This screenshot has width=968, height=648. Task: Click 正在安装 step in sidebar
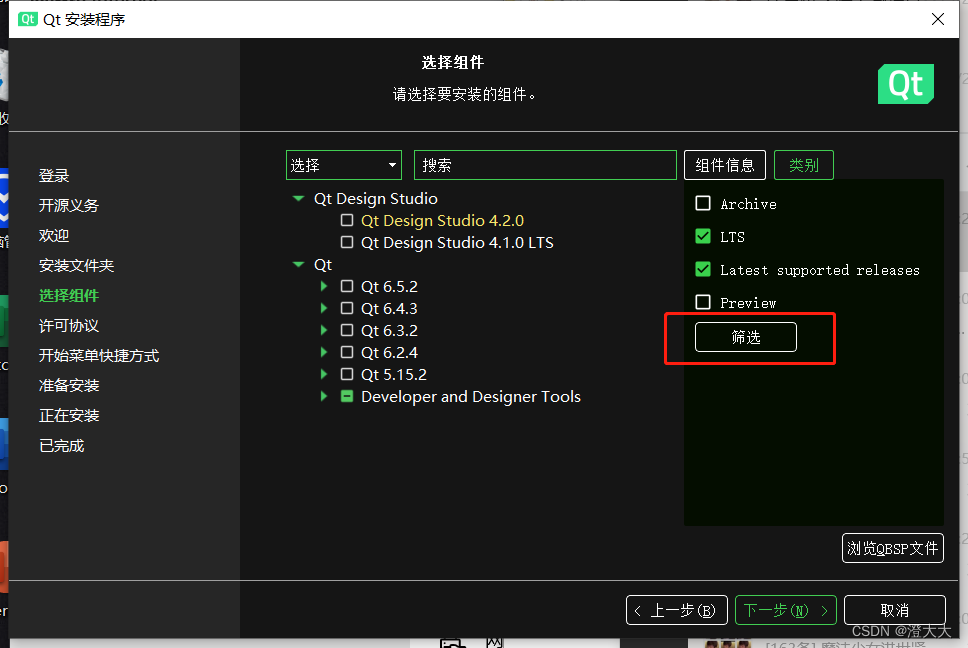69,415
